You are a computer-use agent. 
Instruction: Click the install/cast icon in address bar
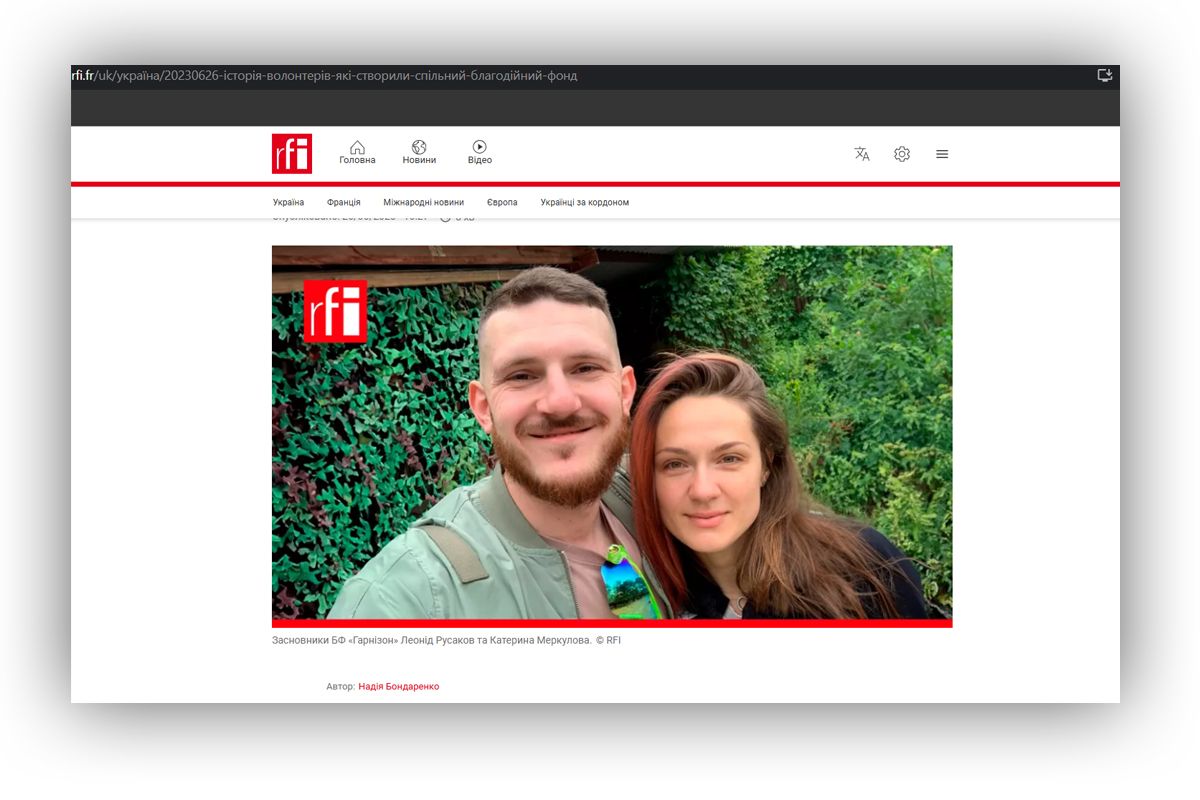pos(1104,75)
